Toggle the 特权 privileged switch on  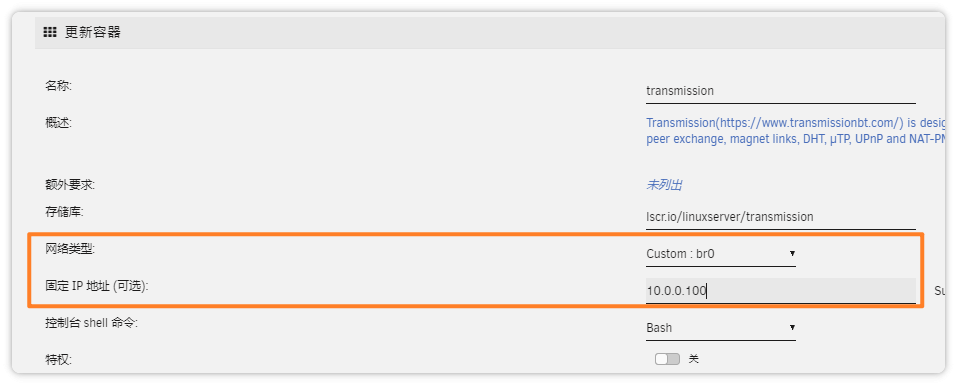click(x=667, y=359)
